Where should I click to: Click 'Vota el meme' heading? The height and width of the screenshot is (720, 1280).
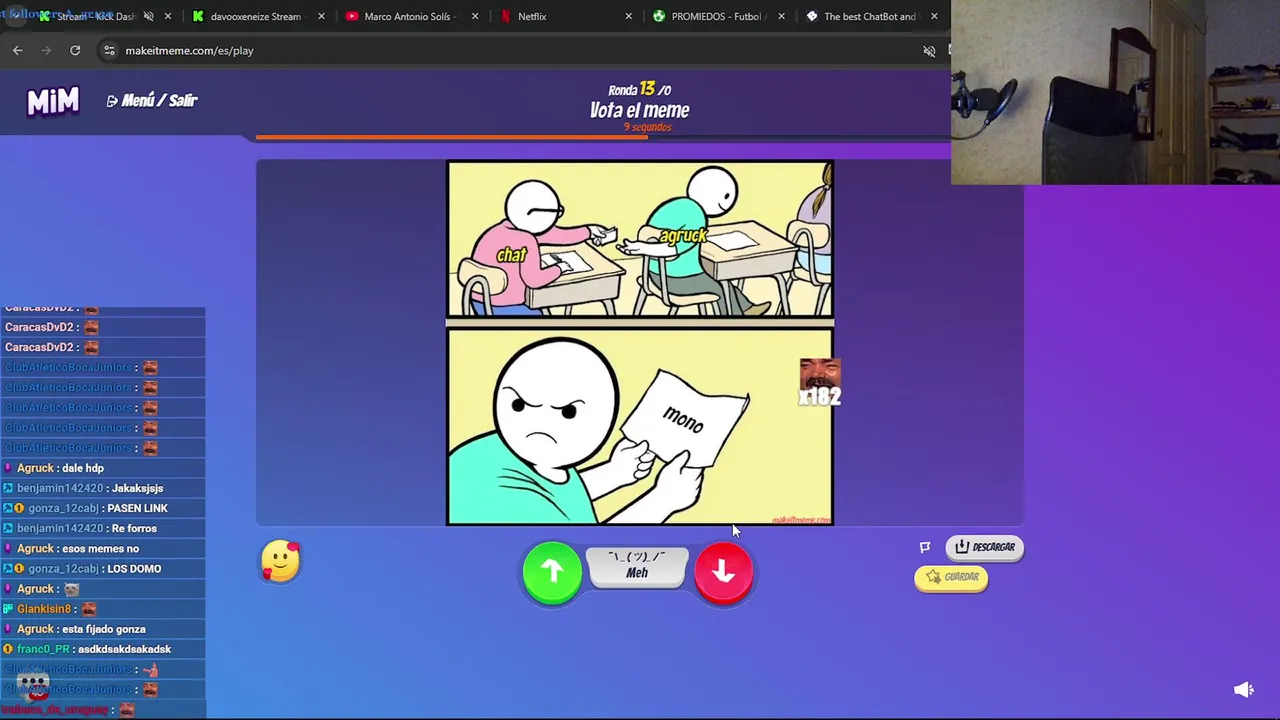click(640, 110)
